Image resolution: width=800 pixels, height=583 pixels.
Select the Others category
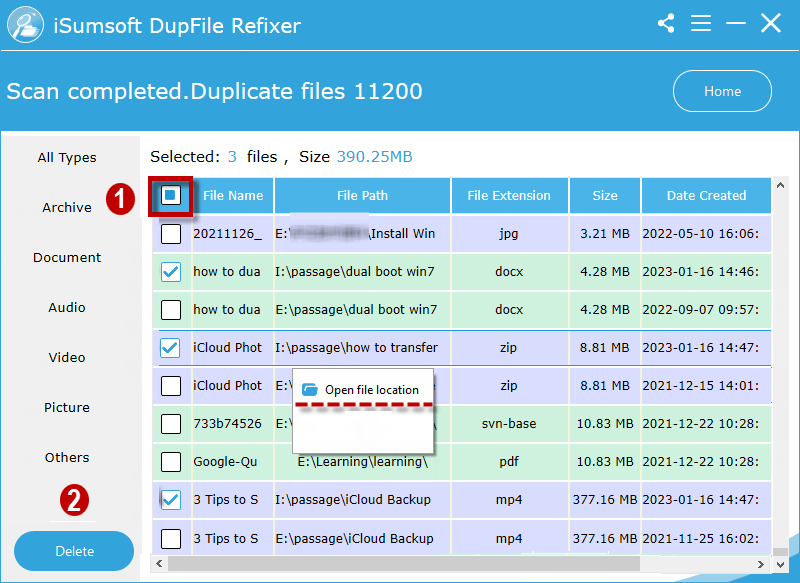[67, 458]
